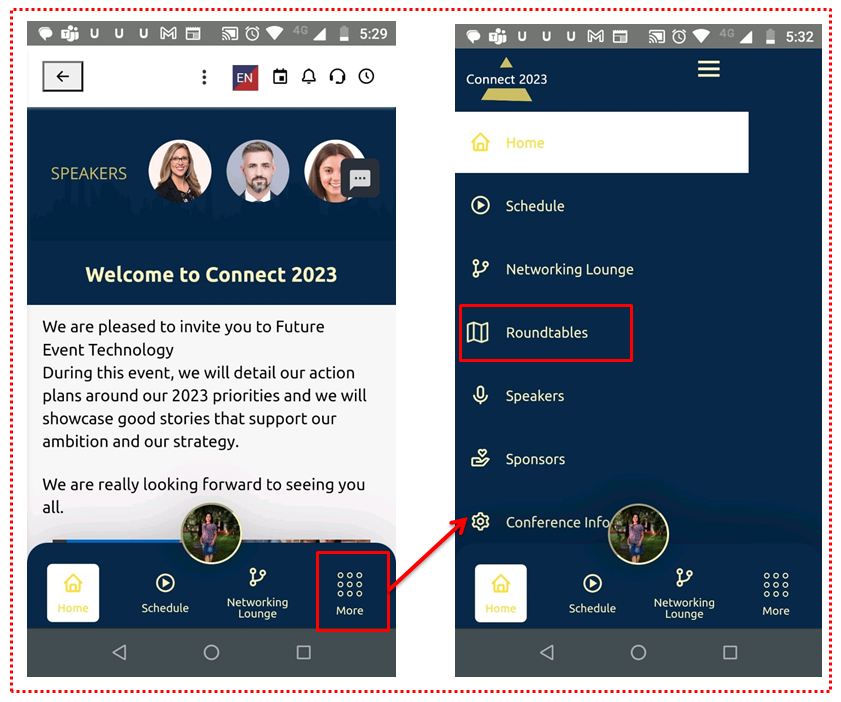This screenshot has width=841, height=702.
Task: Open Sponsors from the side menu
Action: pyautogui.click(x=534, y=459)
